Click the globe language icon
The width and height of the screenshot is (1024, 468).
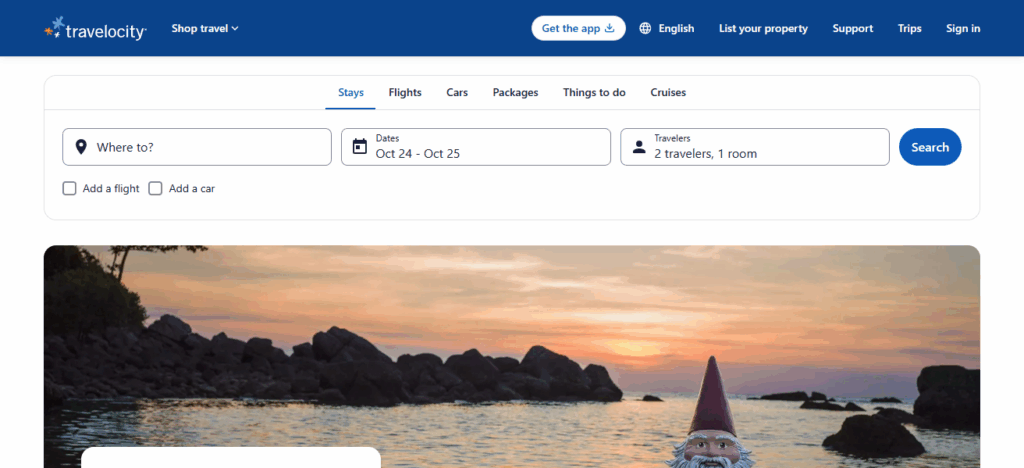point(645,28)
